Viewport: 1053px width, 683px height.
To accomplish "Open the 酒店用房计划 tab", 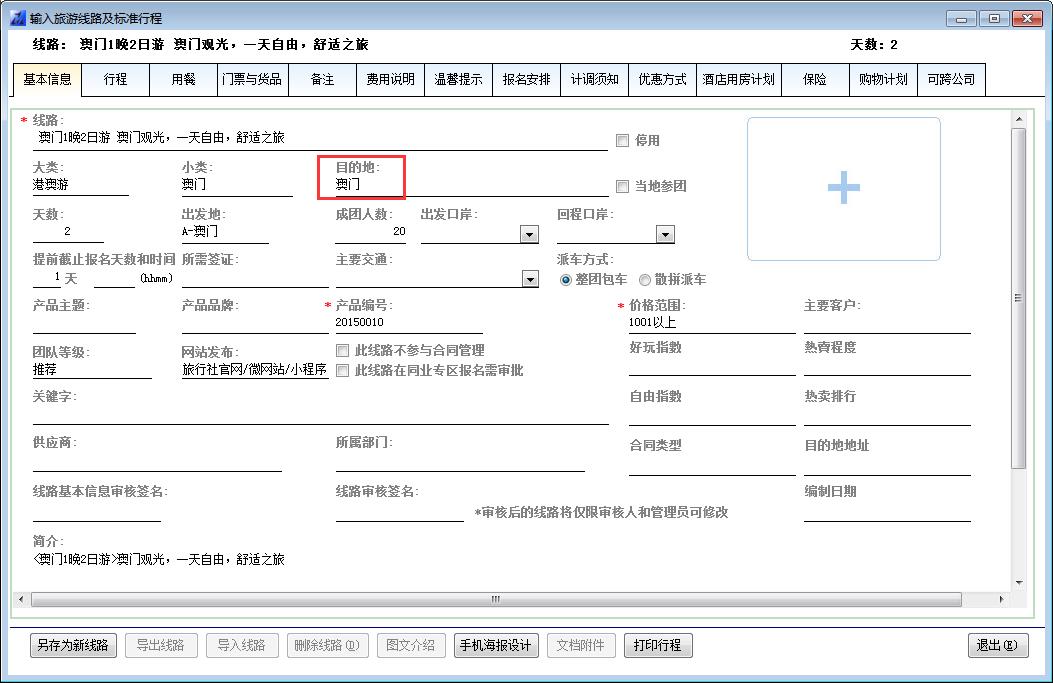I will pos(738,79).
